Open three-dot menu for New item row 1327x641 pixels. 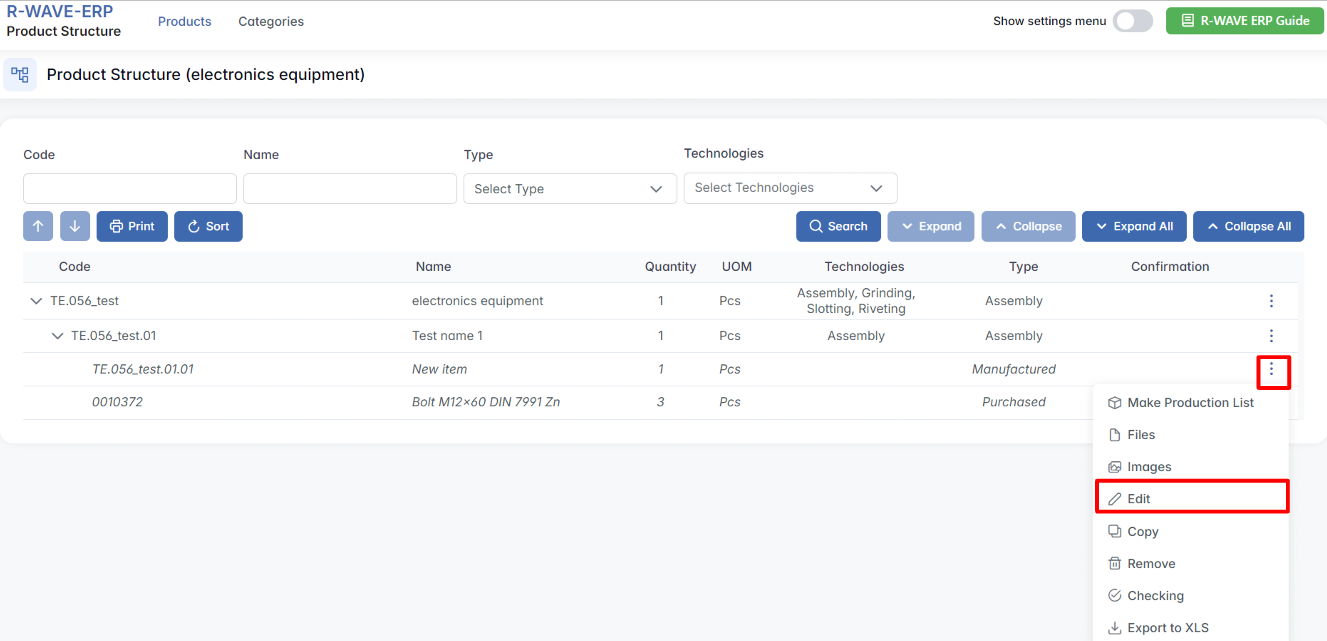(1271, 370)
